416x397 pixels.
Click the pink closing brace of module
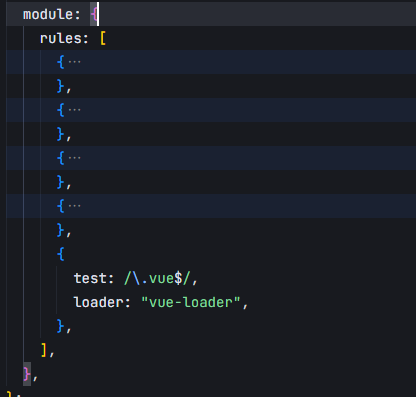click(27, 374)
